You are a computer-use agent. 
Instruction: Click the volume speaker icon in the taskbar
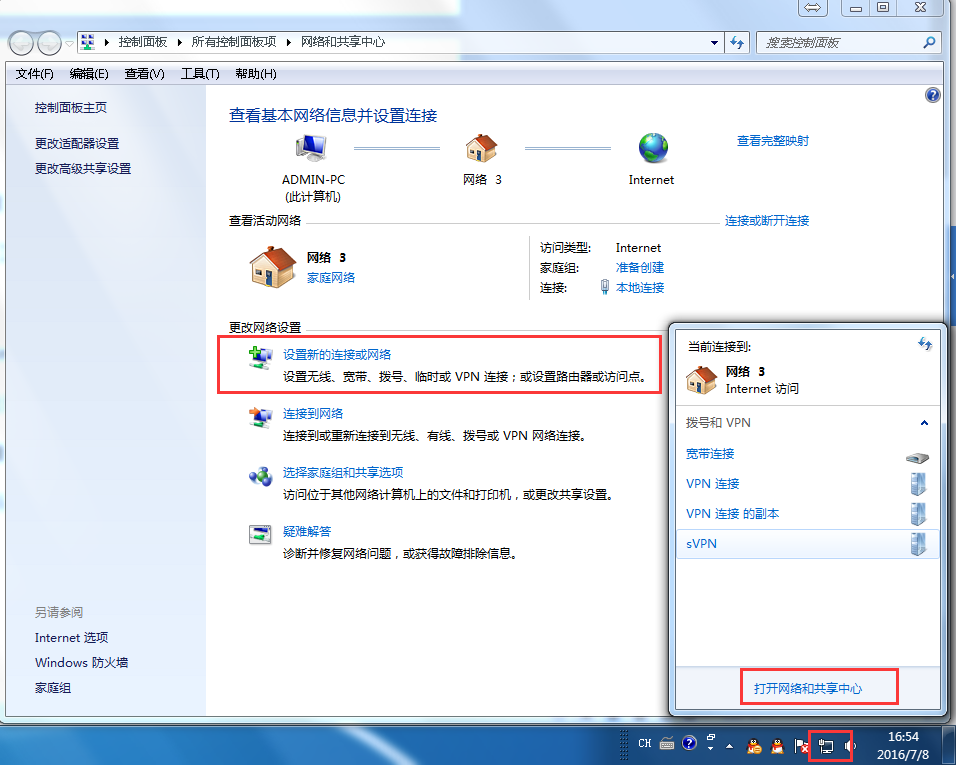click(x=848, y=746)
